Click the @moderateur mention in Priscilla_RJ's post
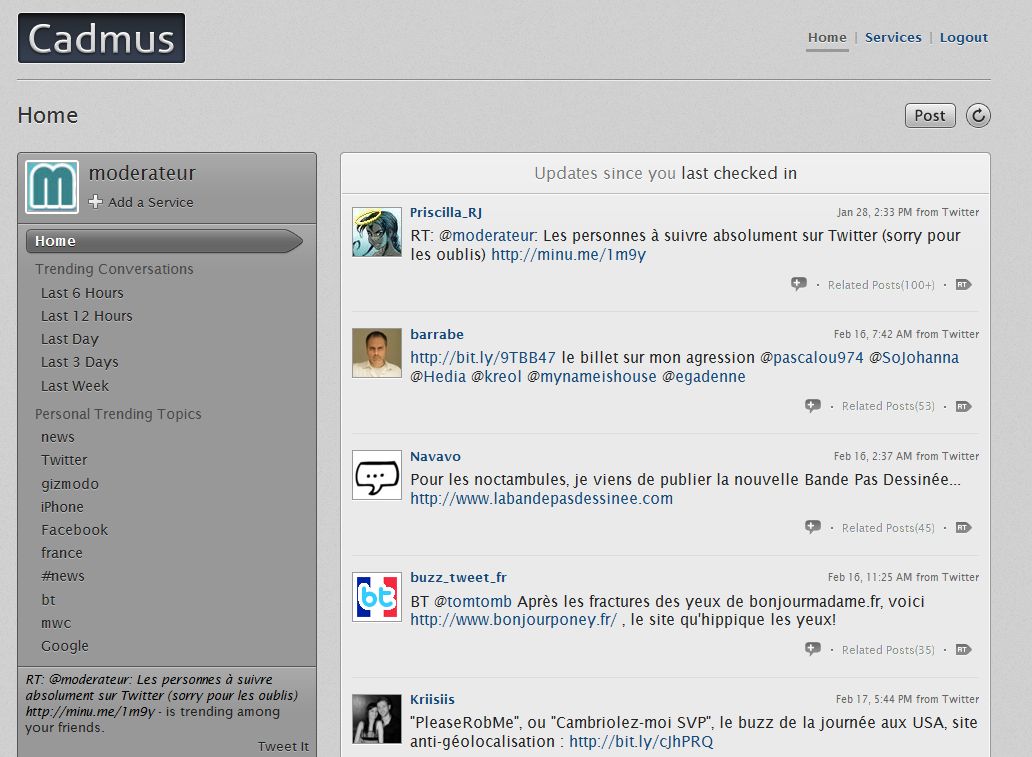Image resolution: width=1032 pixels, height=757 pixels. pos(488,236)
